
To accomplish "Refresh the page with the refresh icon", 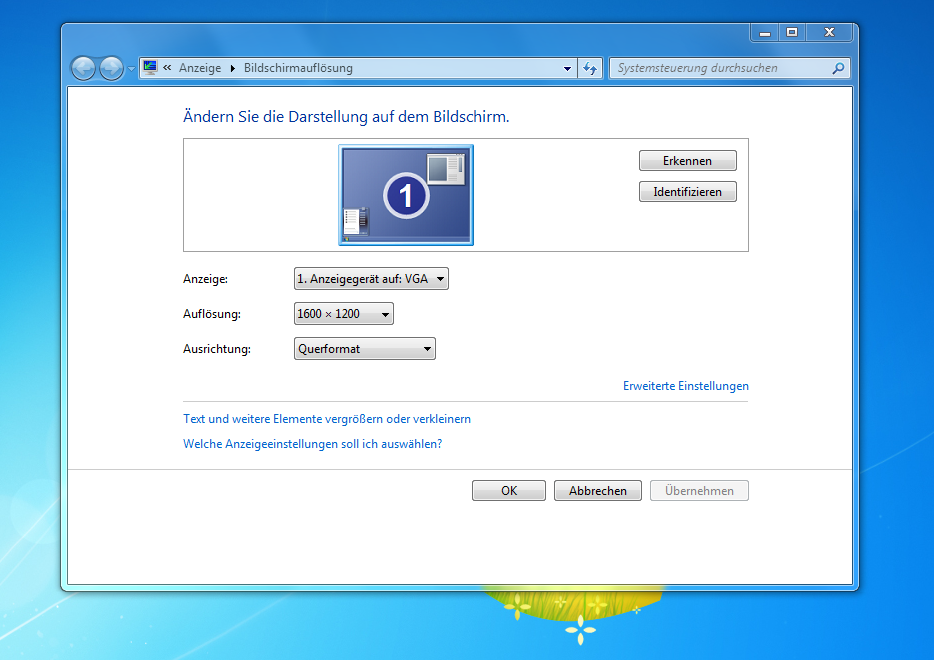I will pyautogui.click(x=590, y=69).
